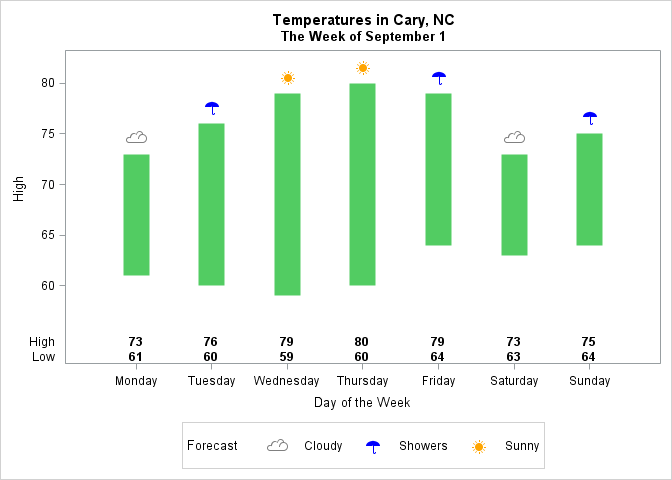672x480 pixels.
Task: Click the sun icon above Thursday's bar
Action: click(363, 68)
